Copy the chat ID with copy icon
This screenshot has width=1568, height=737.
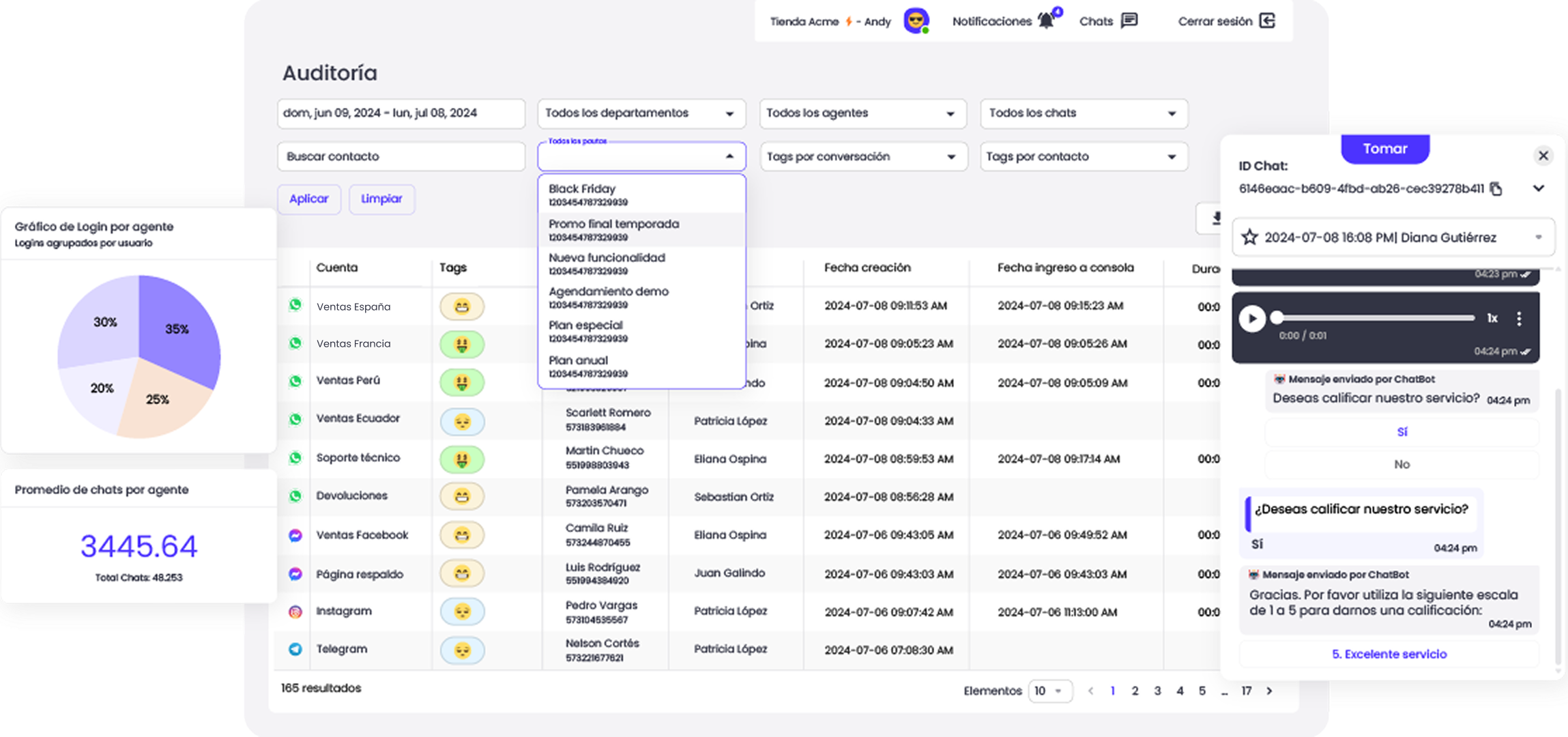click(1496, 189)
